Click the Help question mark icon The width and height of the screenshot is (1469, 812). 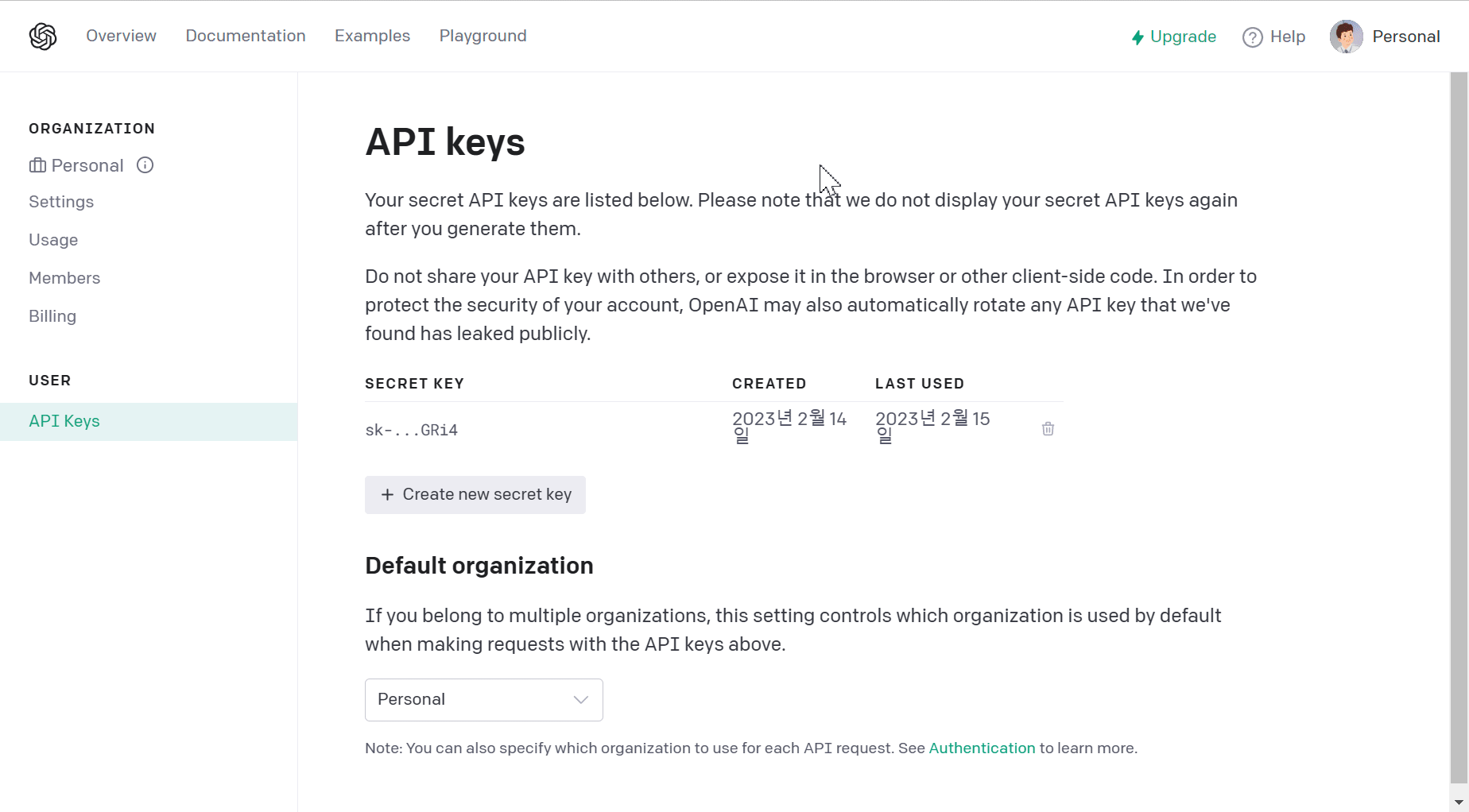pos(1252,37)
